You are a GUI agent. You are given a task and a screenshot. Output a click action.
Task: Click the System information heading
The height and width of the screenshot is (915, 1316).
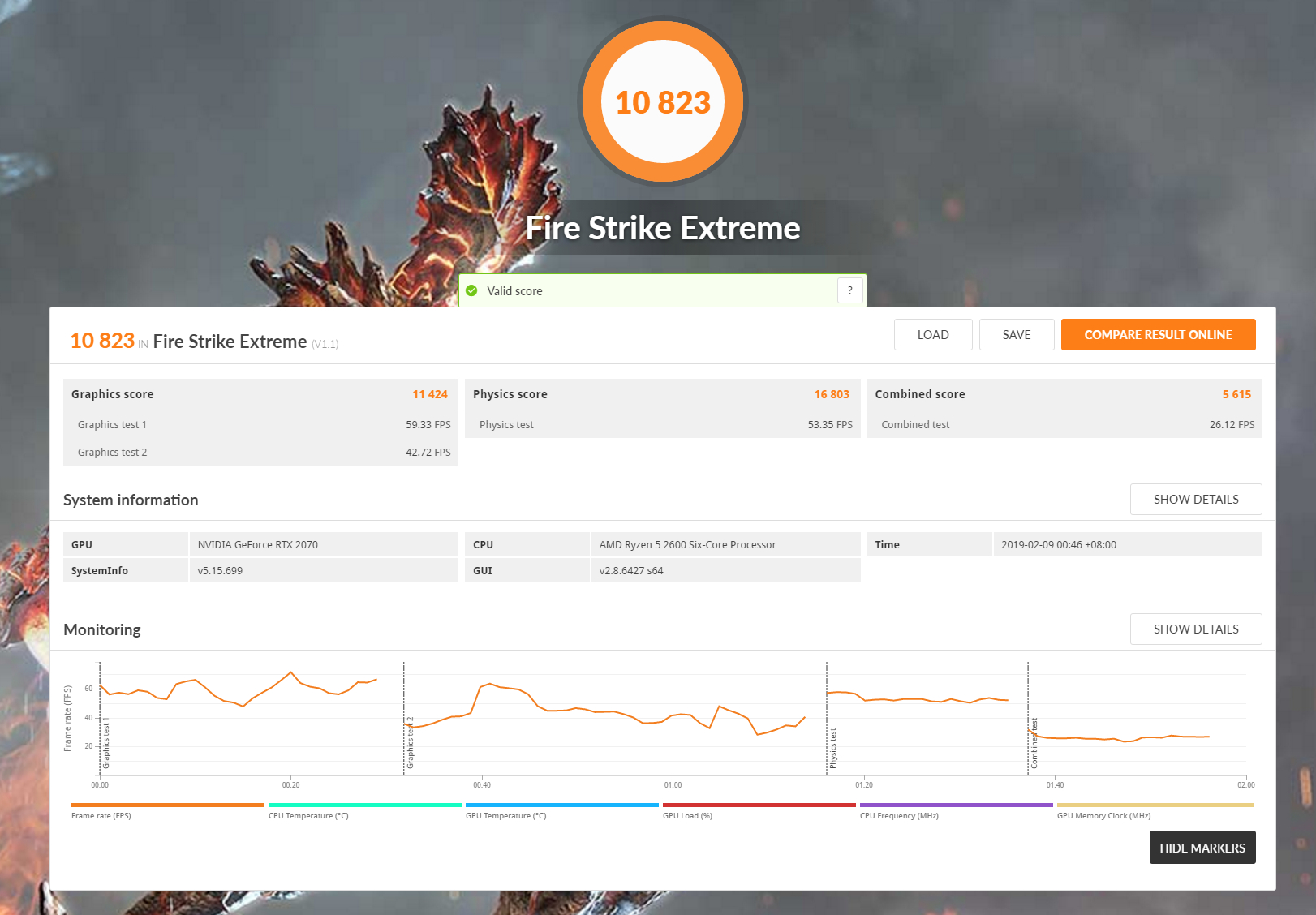point(131,500)
